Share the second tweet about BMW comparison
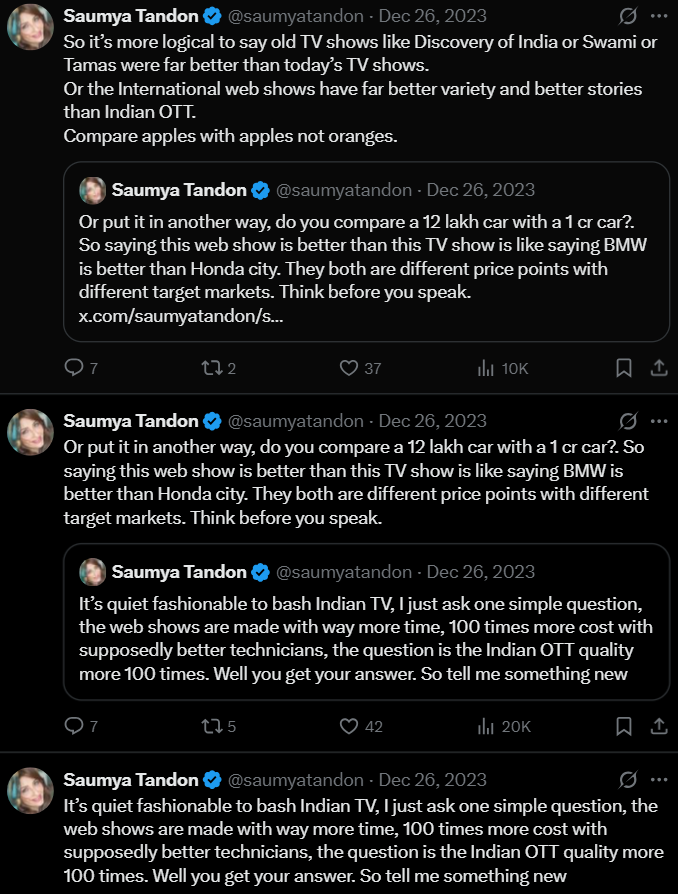The image size is (678, 894). tap(659, 726)
